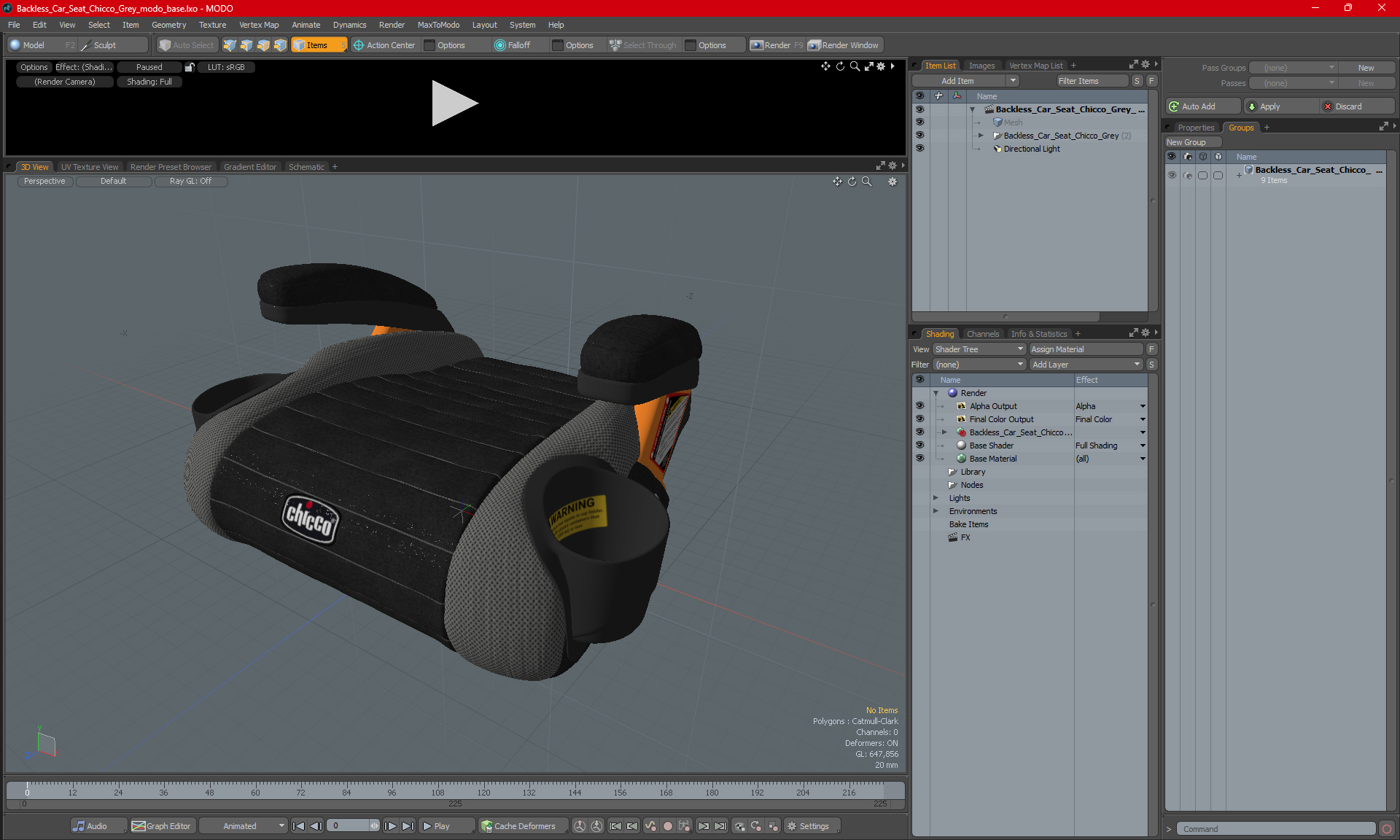Expand the Lights section in Shader Tree
Image resolution: width=1400 pixels, height=840 pixels.
pos(935,498)
